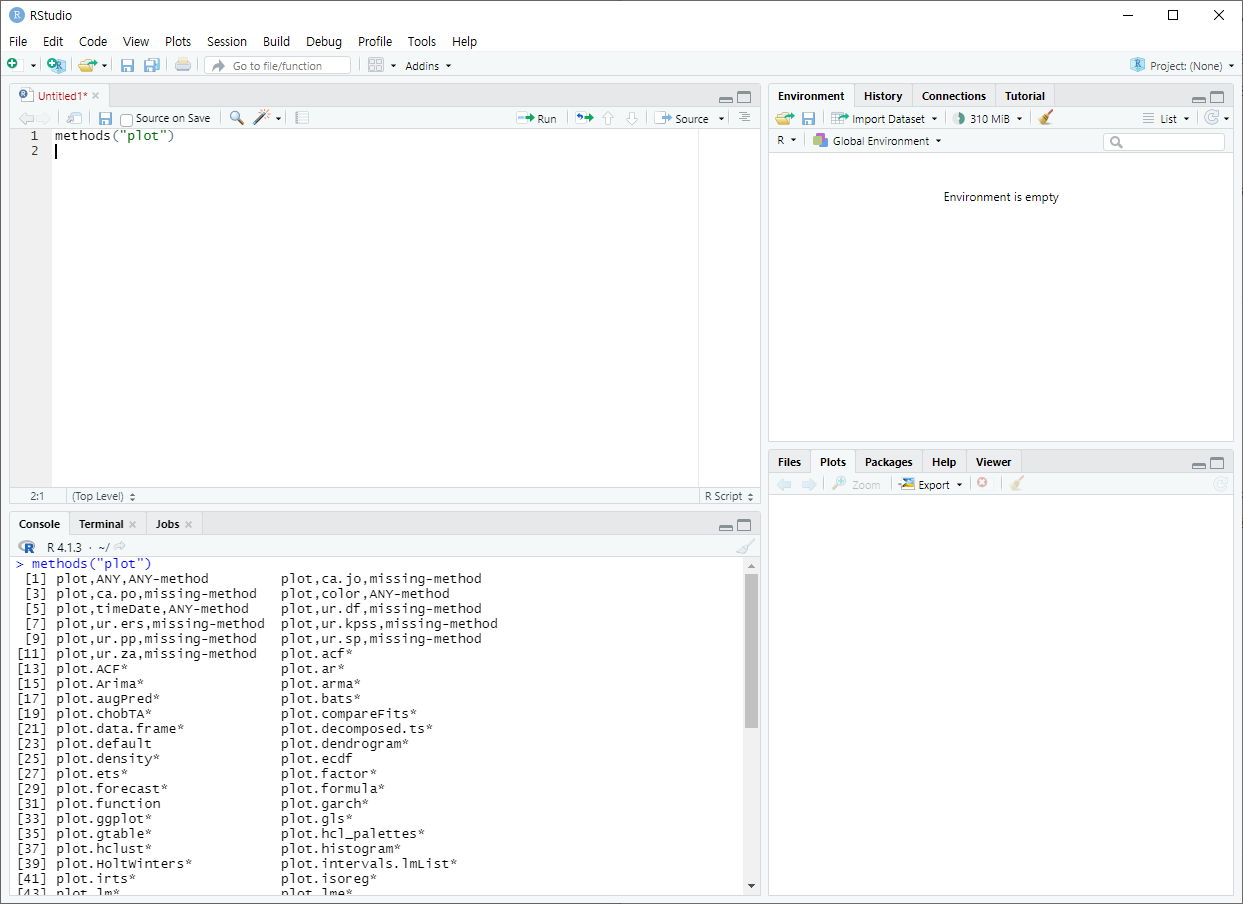Screen dimensions: 1243x904
Task: Close the Jobs tab
Action: click(188, 524)
